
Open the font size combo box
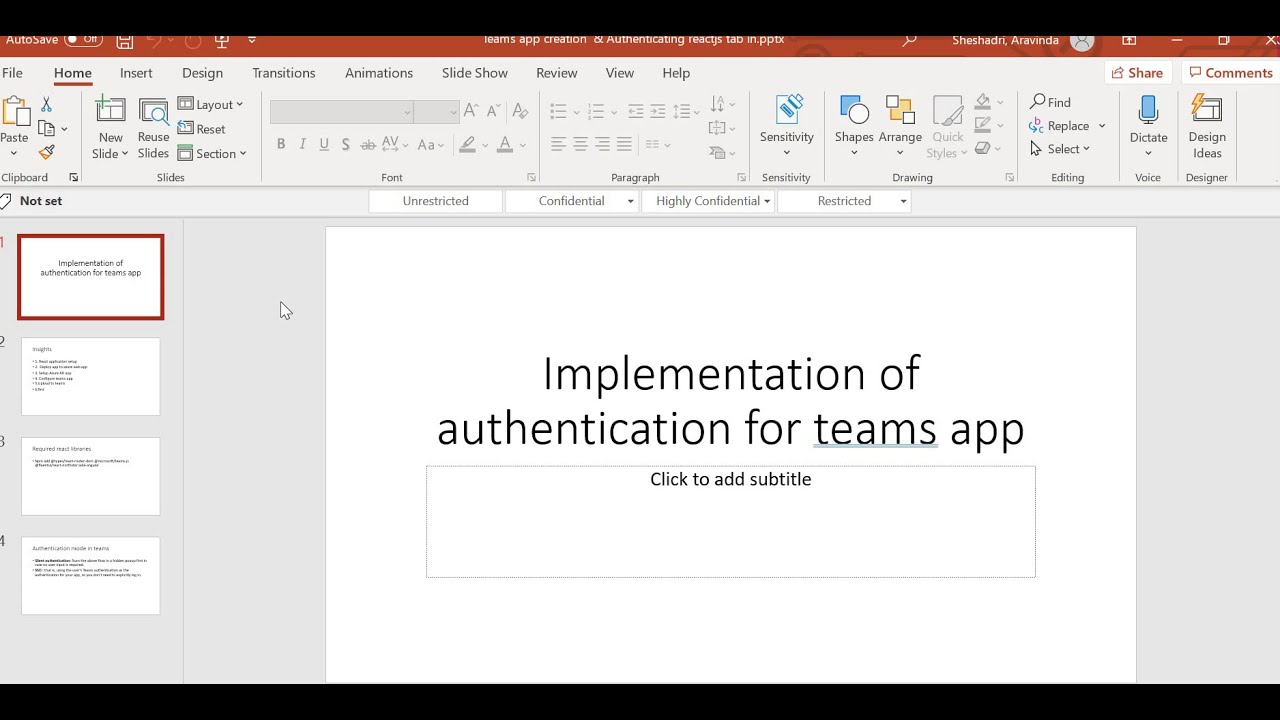[x=437, y=112]
